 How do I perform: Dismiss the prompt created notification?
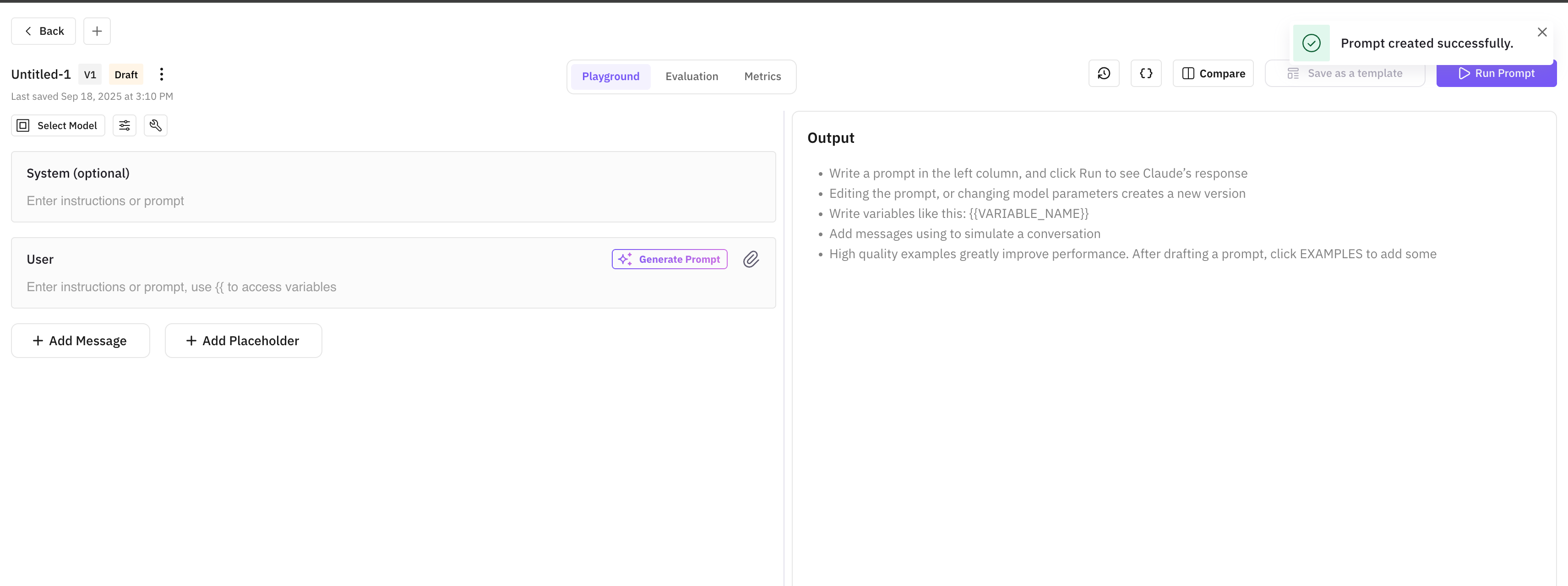pyautogui.click(x=1542, y=32)
